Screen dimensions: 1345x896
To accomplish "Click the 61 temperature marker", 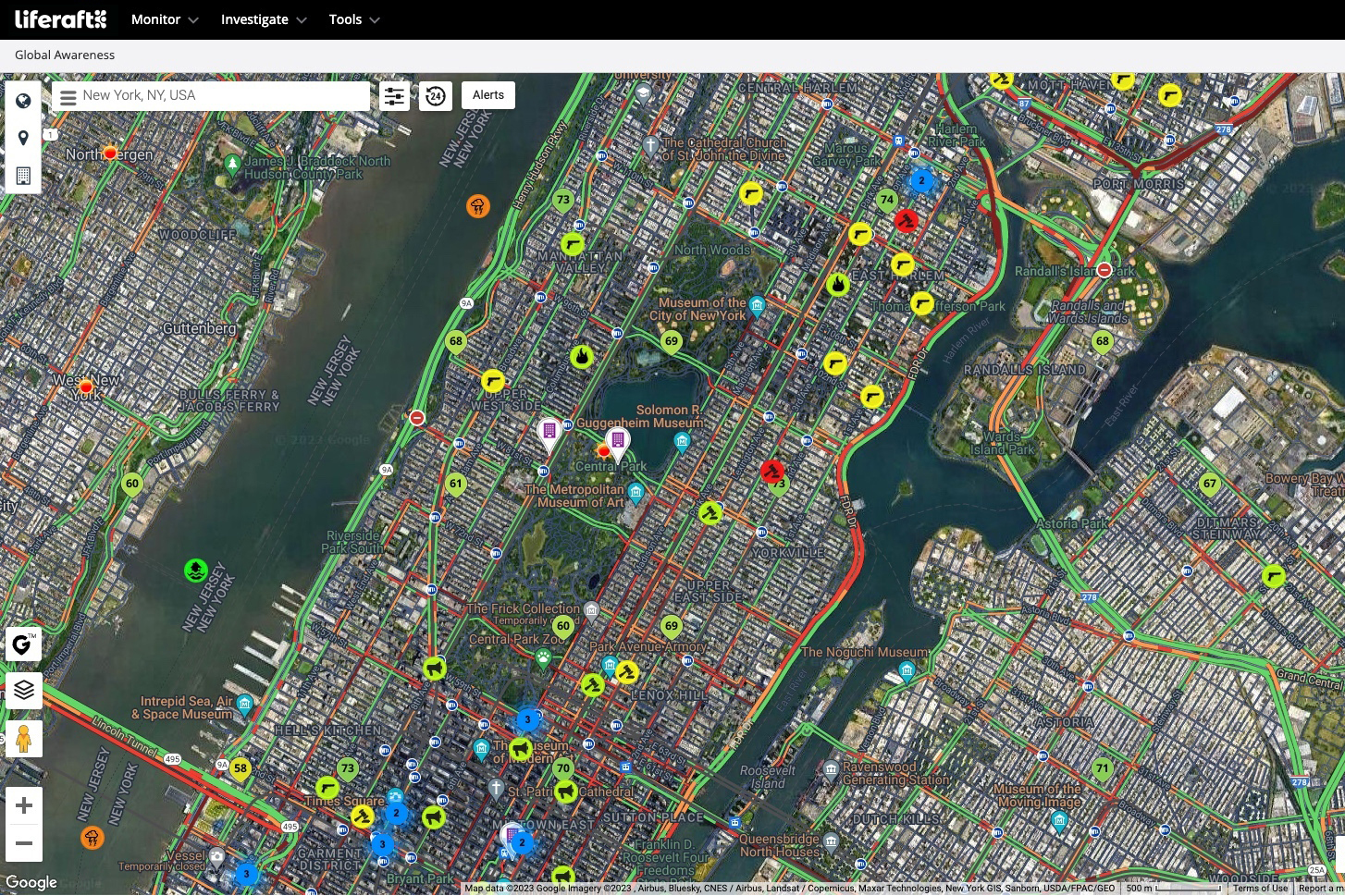I will (455, 485).
